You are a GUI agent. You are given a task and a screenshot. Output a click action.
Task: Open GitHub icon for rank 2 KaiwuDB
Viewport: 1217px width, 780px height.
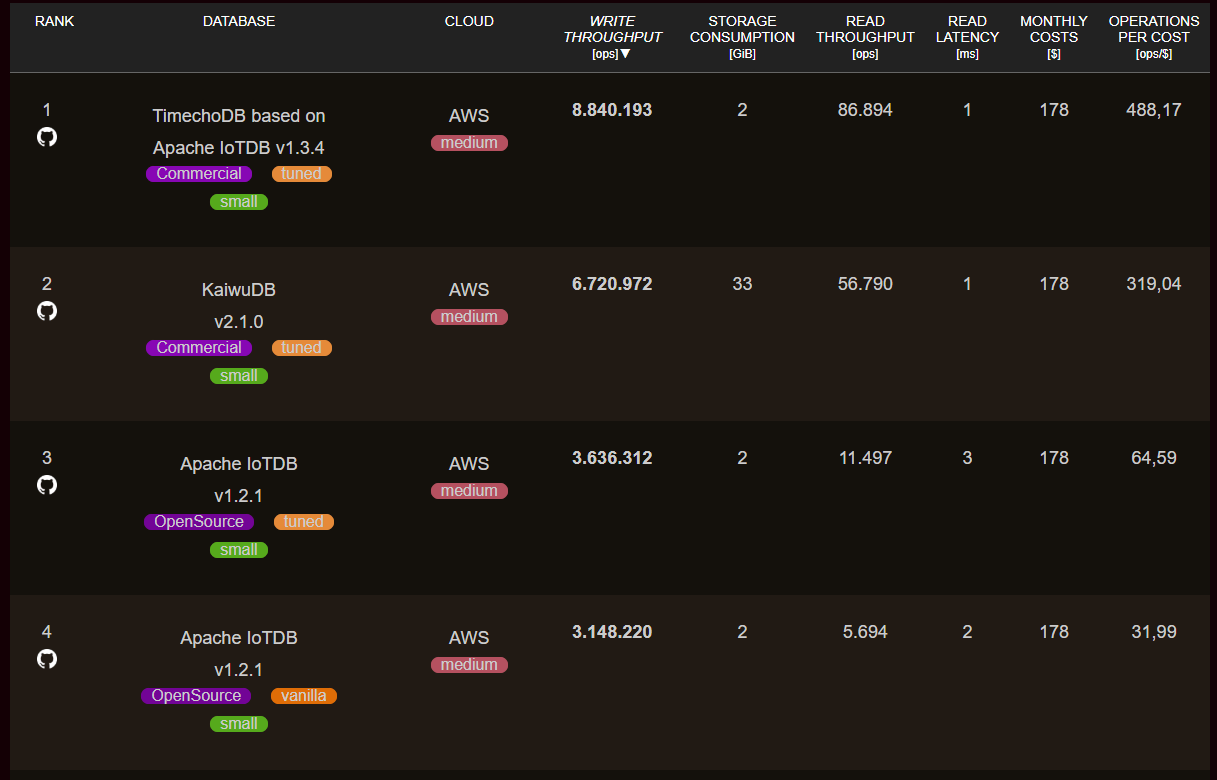(47, 311)
